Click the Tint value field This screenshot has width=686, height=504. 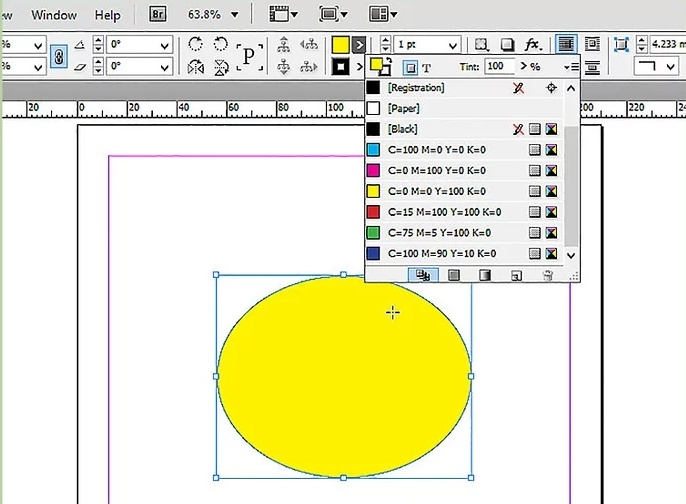498,66
